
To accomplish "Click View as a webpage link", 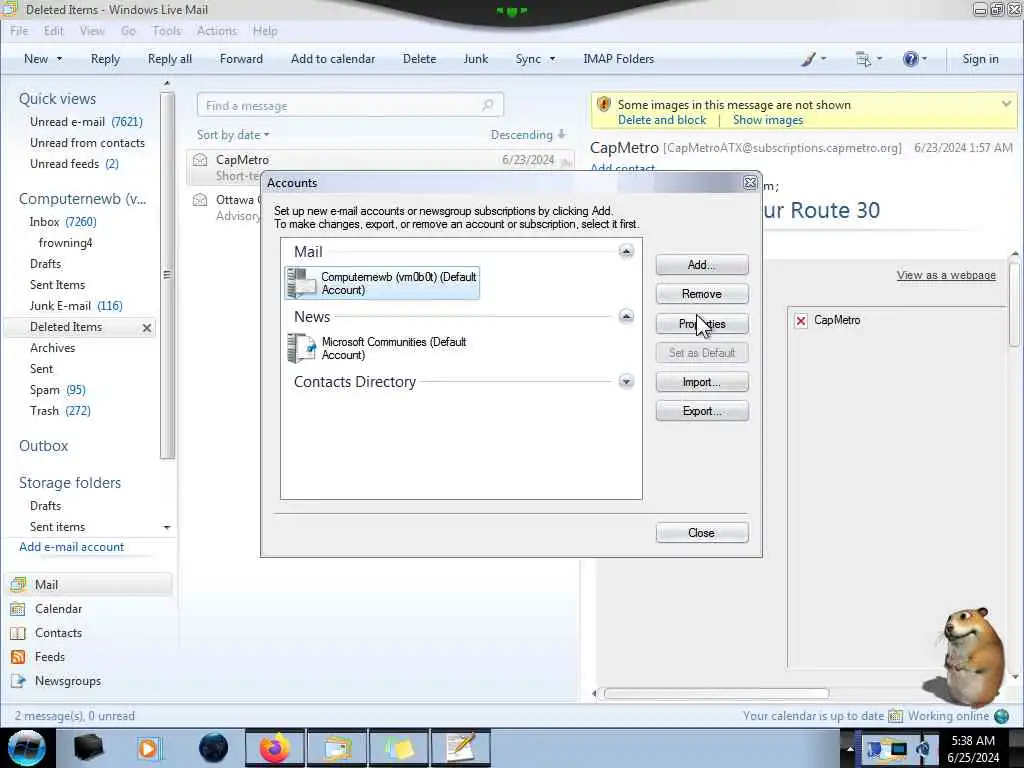I will pos(946,275).
